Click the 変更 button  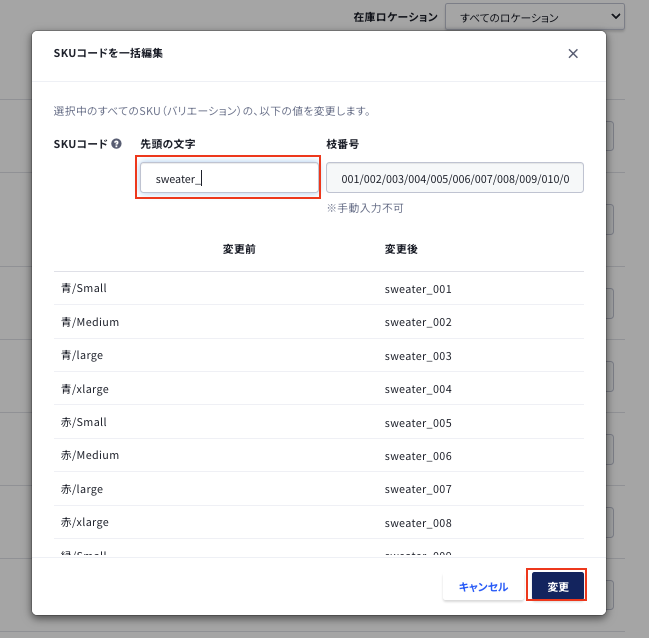point(558,586)
